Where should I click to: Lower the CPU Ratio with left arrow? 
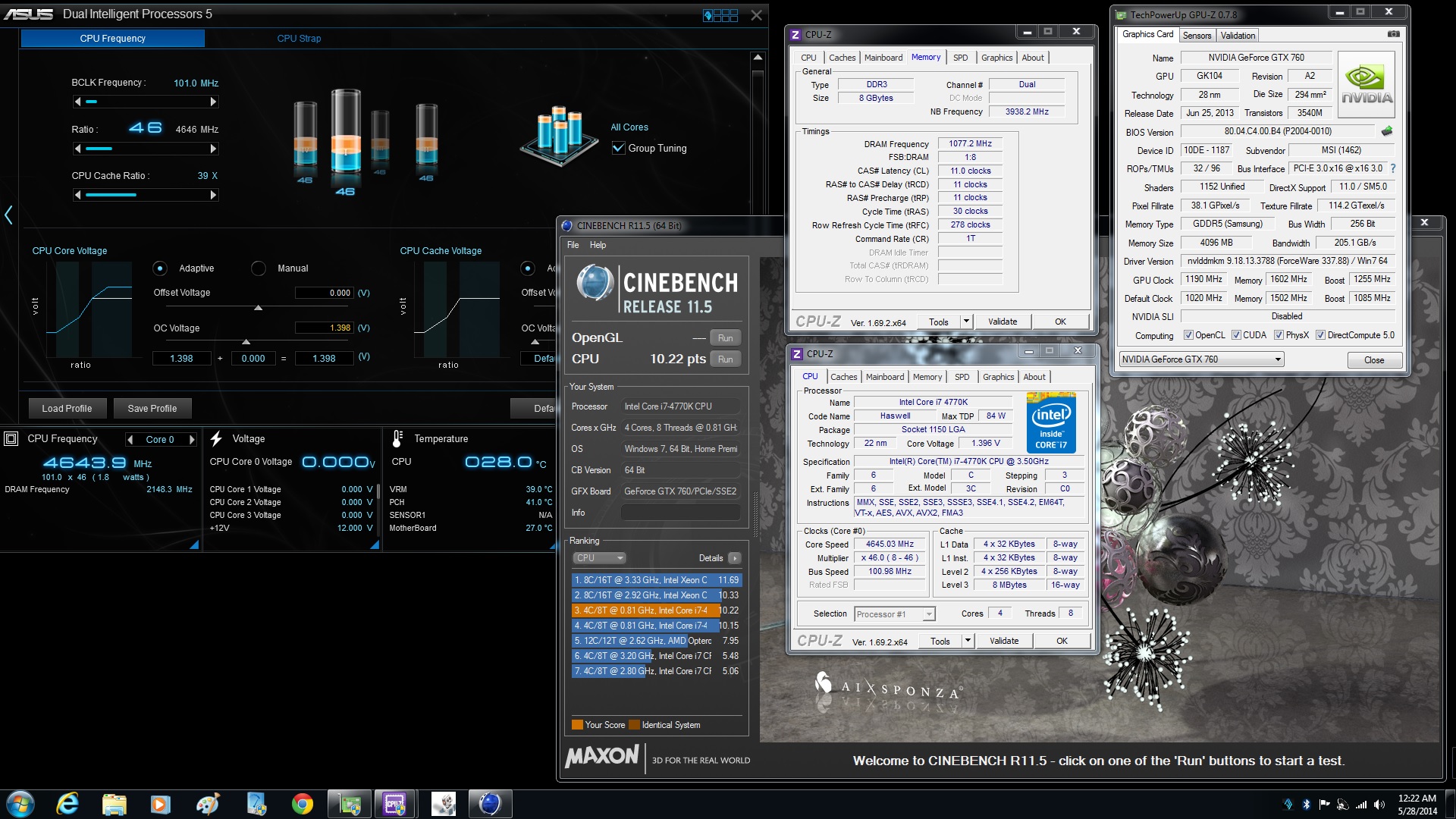point(77,149)
